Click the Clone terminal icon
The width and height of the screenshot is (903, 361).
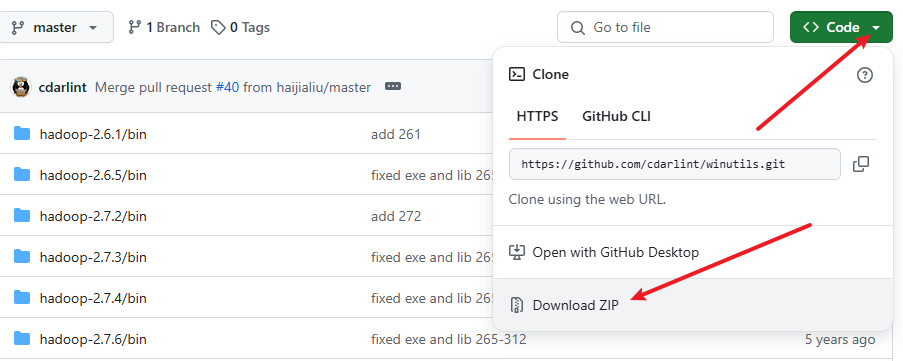click(517, 74)
